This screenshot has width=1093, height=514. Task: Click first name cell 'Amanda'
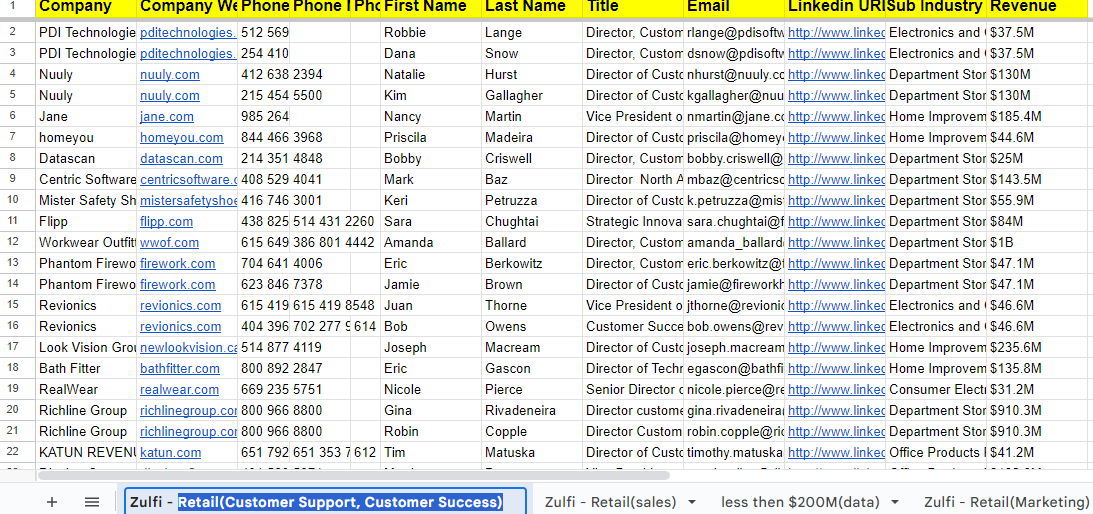point(431,242)
